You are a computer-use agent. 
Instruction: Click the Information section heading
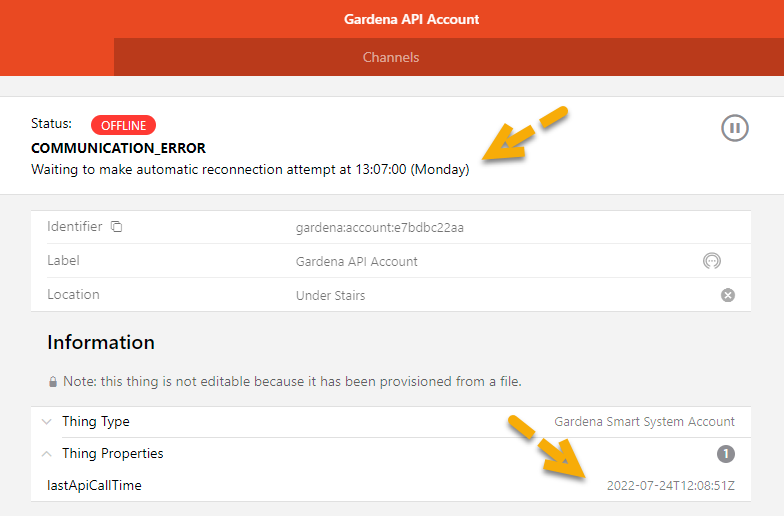(x=101, y=342)
